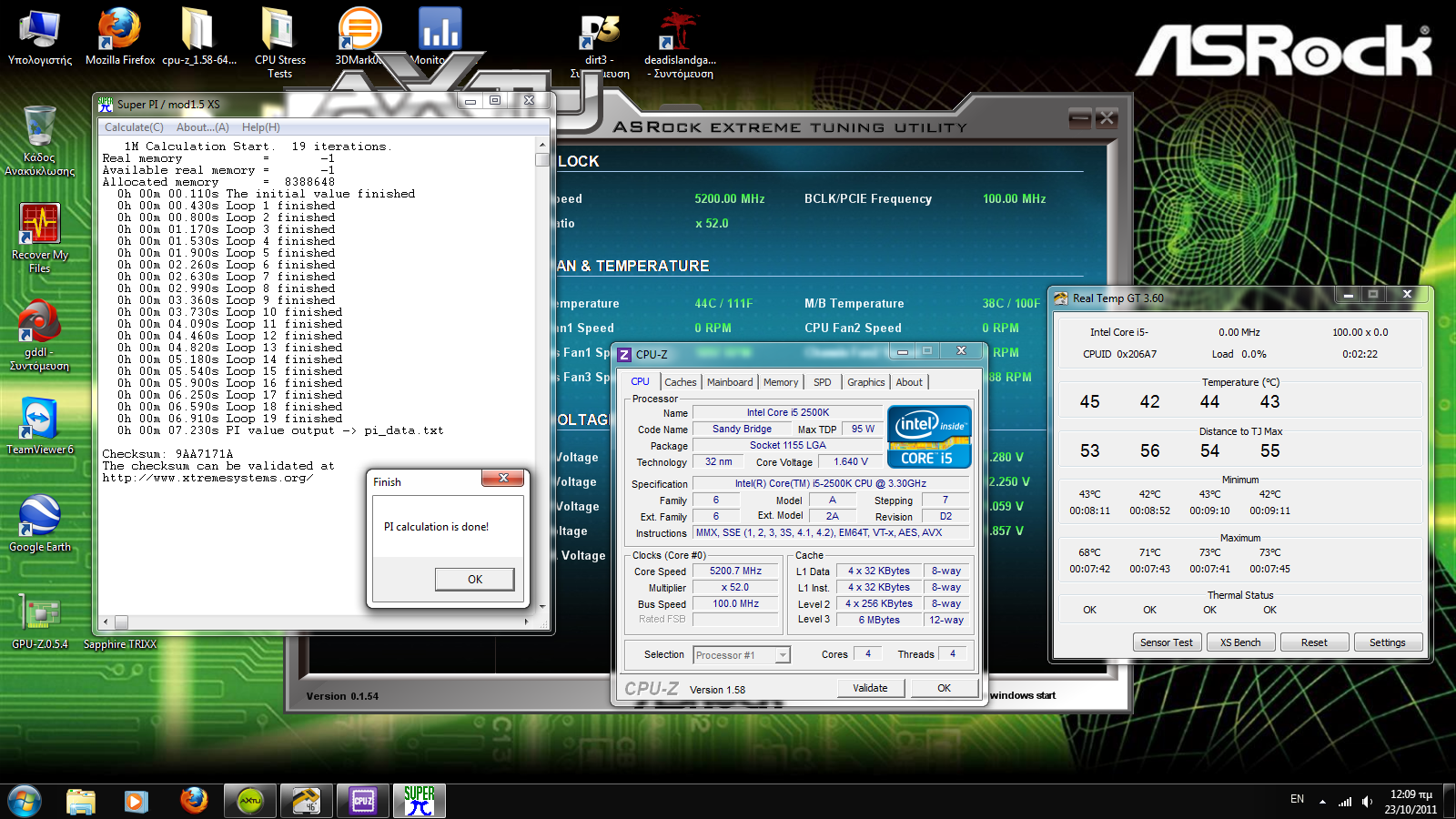Open the Help(H) menu in Super PI
Image resolution: width=1456 pixels, height=819 pixels.
pyautogui.click(x=261, y=127)
